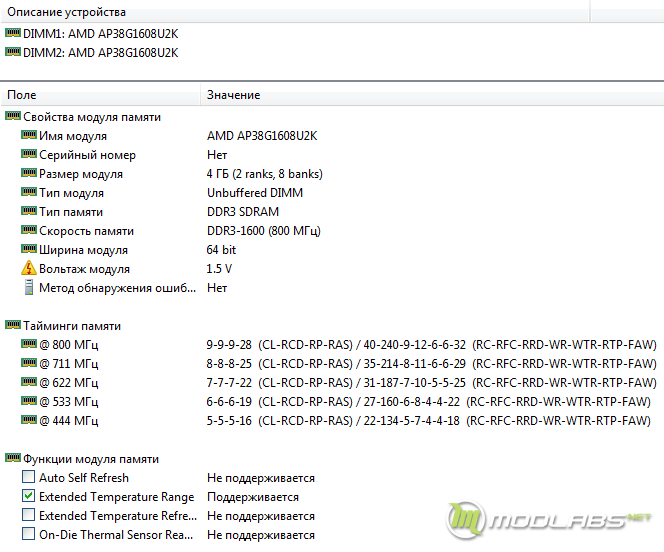Click the Имя модуля row icon

[29, 135]
